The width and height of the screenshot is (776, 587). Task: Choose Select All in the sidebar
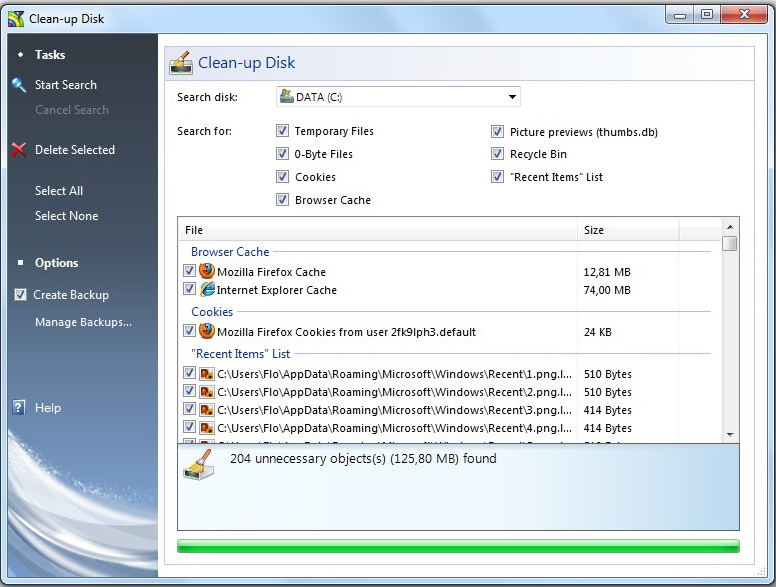(59, 191)
